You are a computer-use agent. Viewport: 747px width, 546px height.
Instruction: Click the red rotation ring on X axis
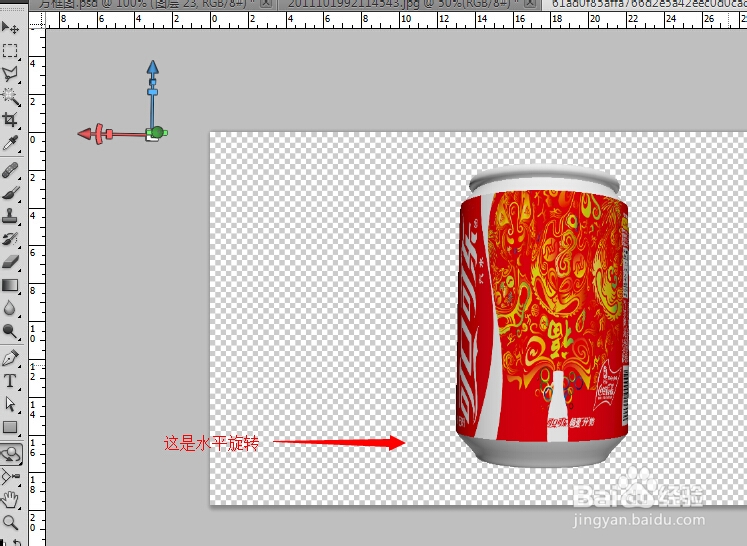[99, 134]
